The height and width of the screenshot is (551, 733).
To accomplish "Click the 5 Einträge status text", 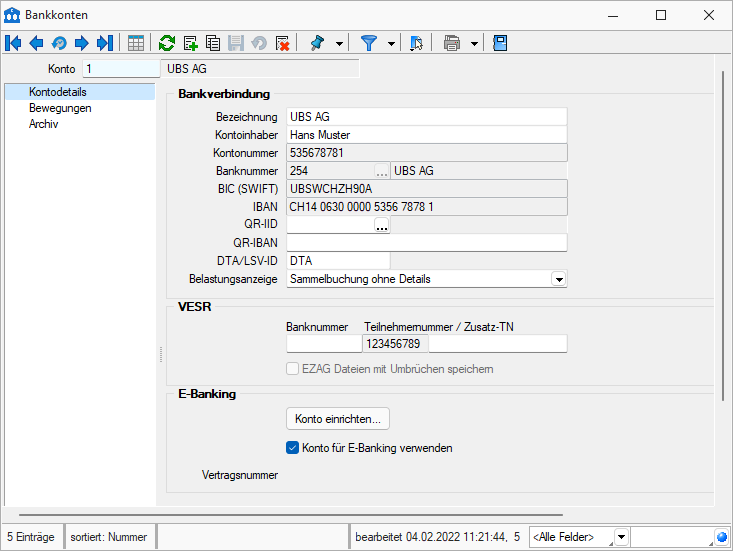I will 31,537.
